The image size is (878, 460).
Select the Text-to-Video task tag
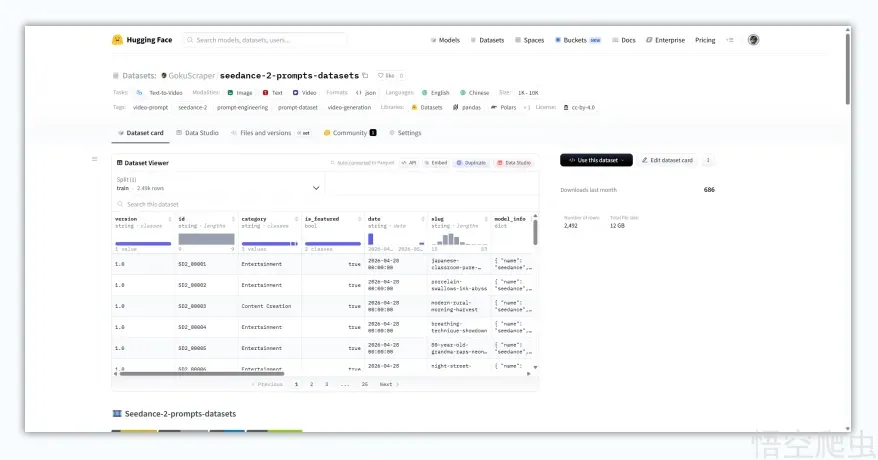coord(160,93)
